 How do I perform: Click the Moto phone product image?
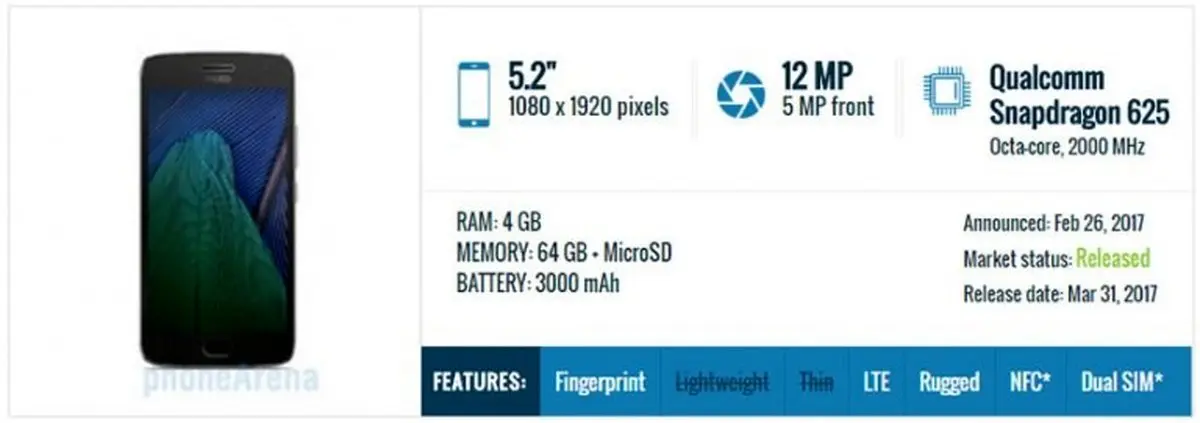click(x=218, y=210)
